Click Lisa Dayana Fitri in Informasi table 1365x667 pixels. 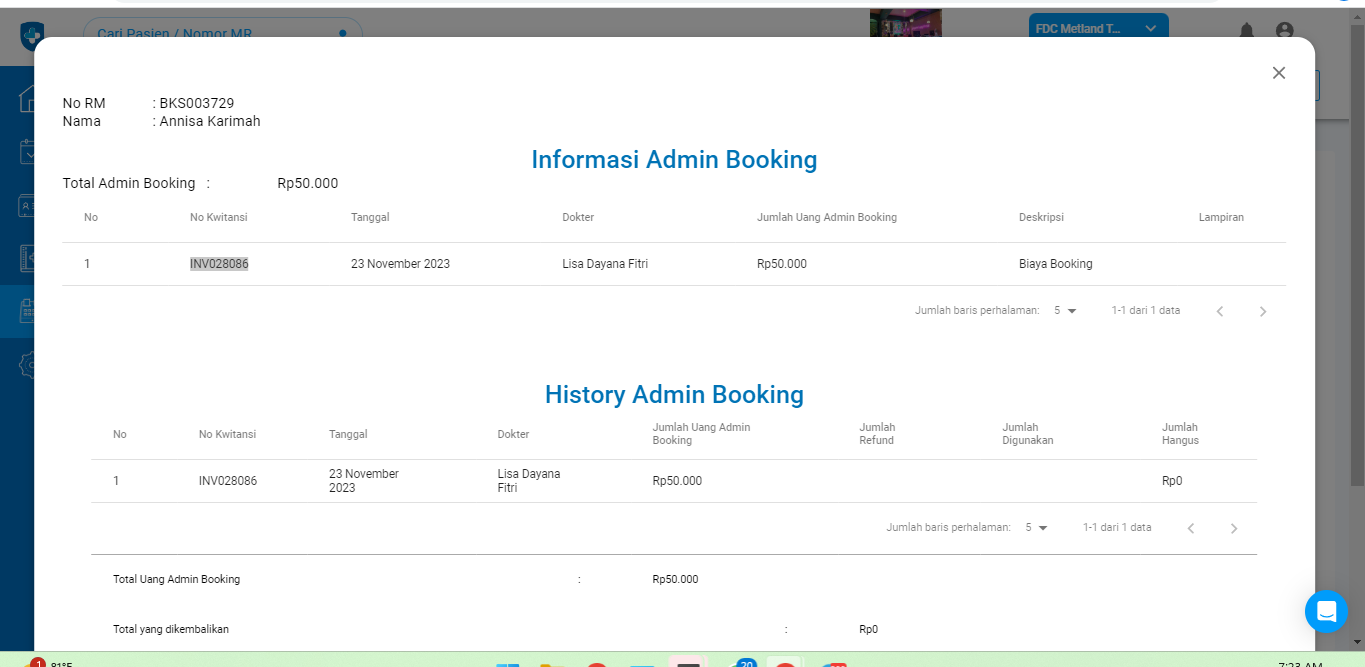coord(605,264)
